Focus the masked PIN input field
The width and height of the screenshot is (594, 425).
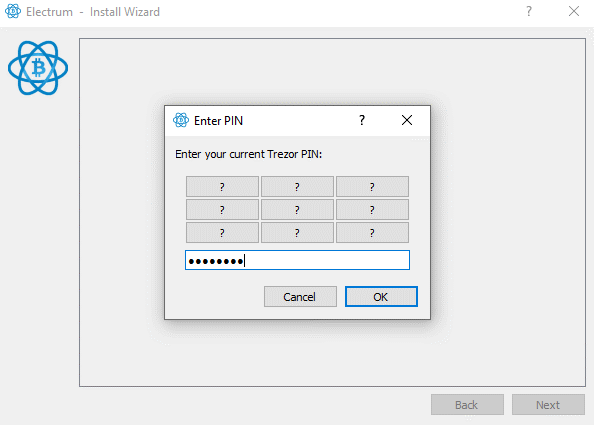point(297,260)
